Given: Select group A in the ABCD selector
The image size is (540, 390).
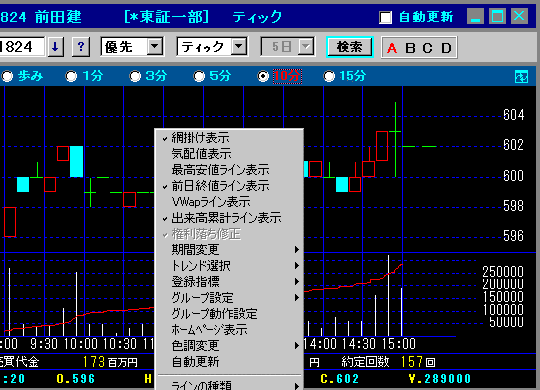Looking at the screenshot, I should tap(392, 48).
